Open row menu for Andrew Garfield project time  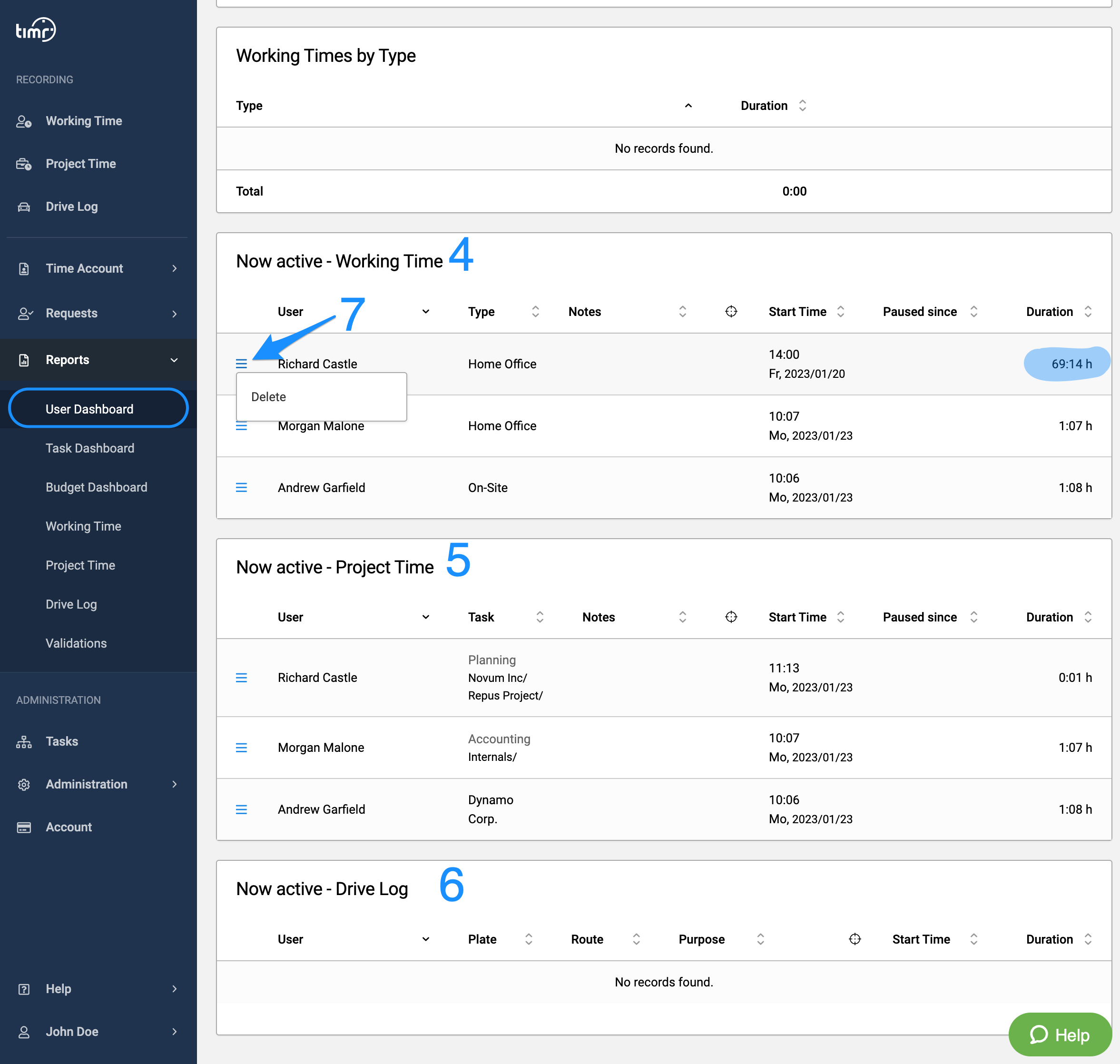point(241,810)
